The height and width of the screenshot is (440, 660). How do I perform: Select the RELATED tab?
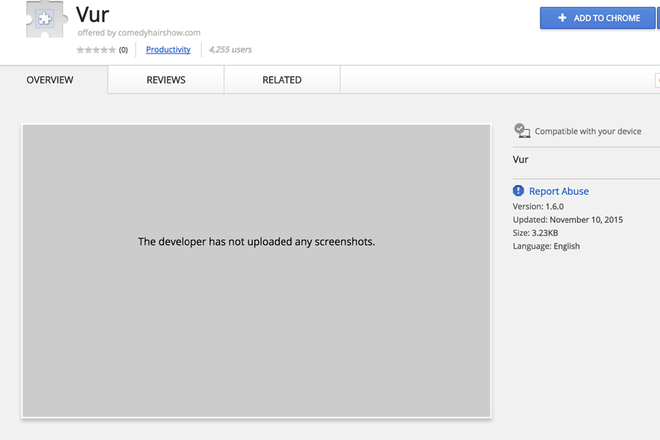282,80
